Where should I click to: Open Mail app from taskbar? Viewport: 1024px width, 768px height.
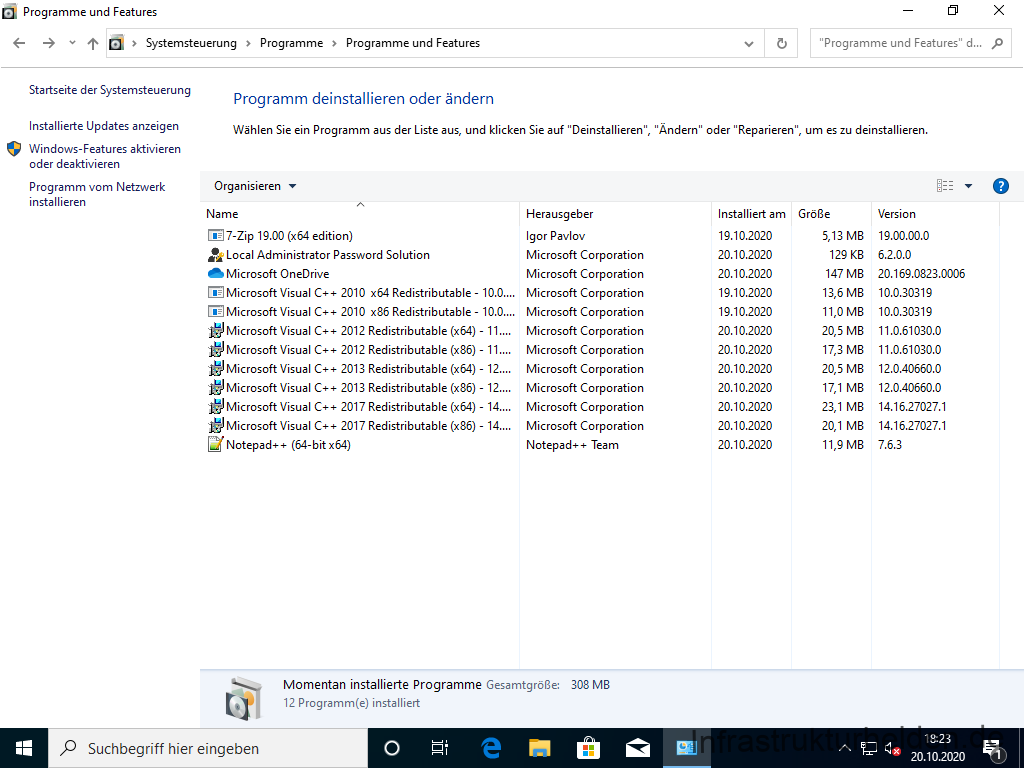coord(637,748)
